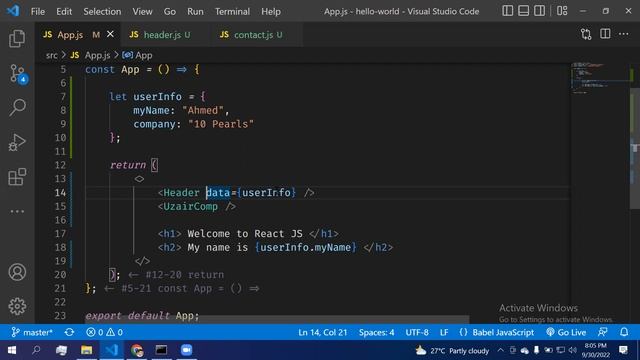Open terminal window from taskbar
The height and width of the screenshot is (360, 640).
pyautogui.click(x=161, y=350)
